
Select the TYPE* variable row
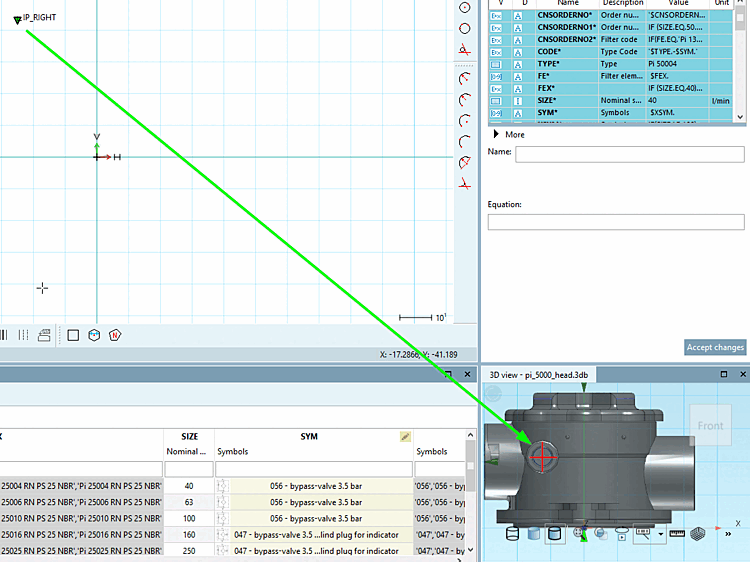[610, 64]
